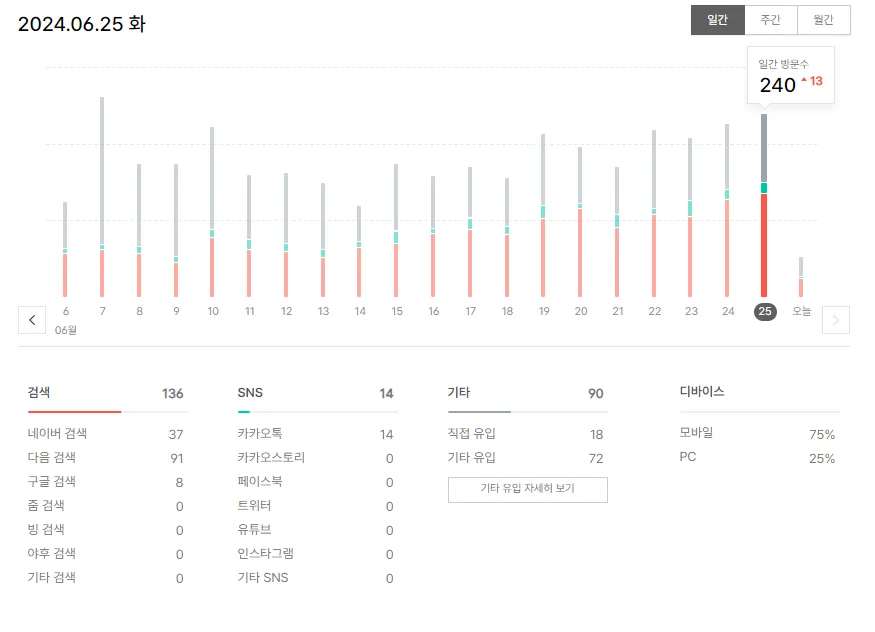Click the highlighted June 25 bar
This screenshot has width=875, height=632.
coord(764,206)
